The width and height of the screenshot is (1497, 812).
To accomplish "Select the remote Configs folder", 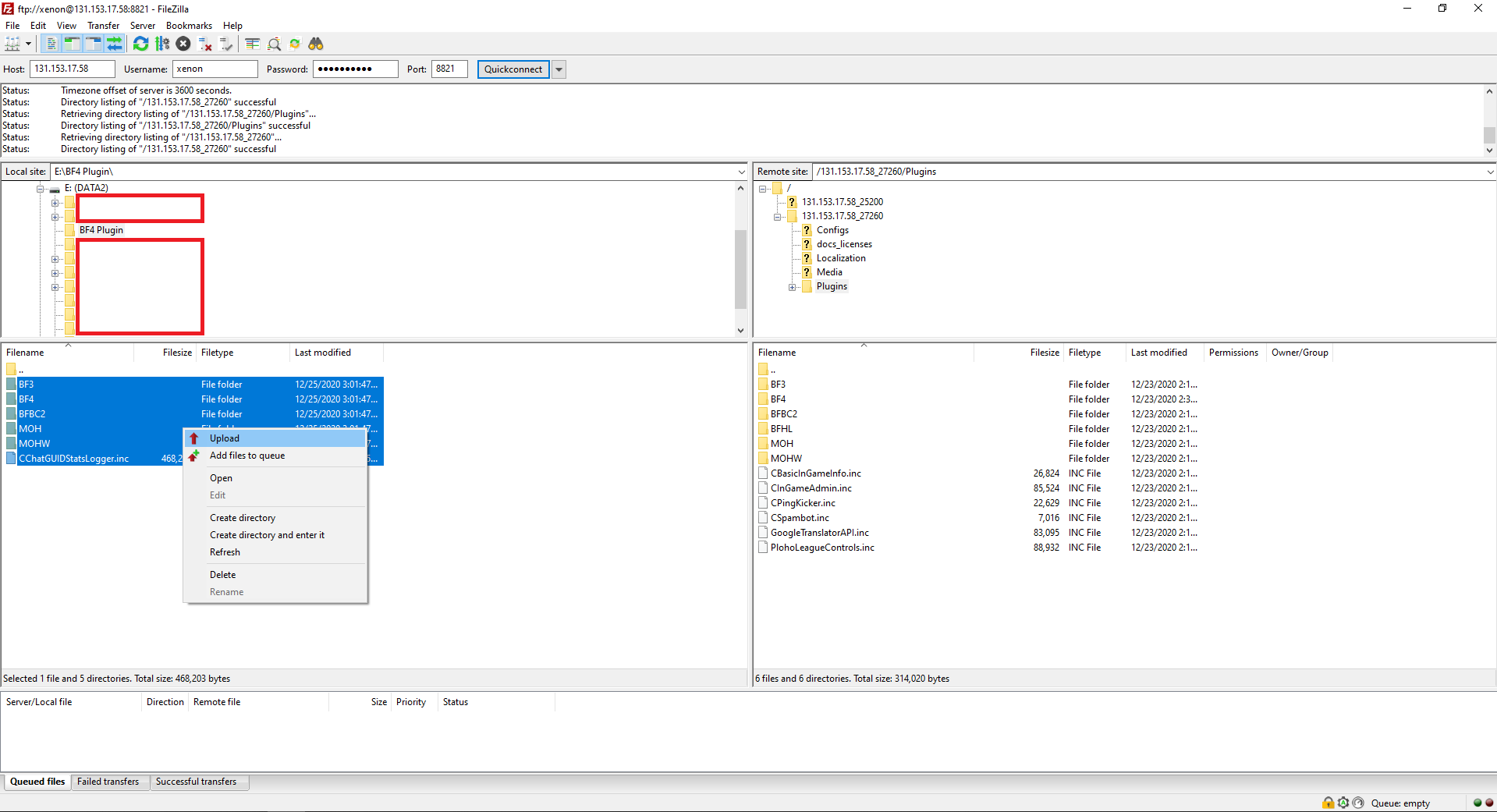I will click(x=832, y=230).
